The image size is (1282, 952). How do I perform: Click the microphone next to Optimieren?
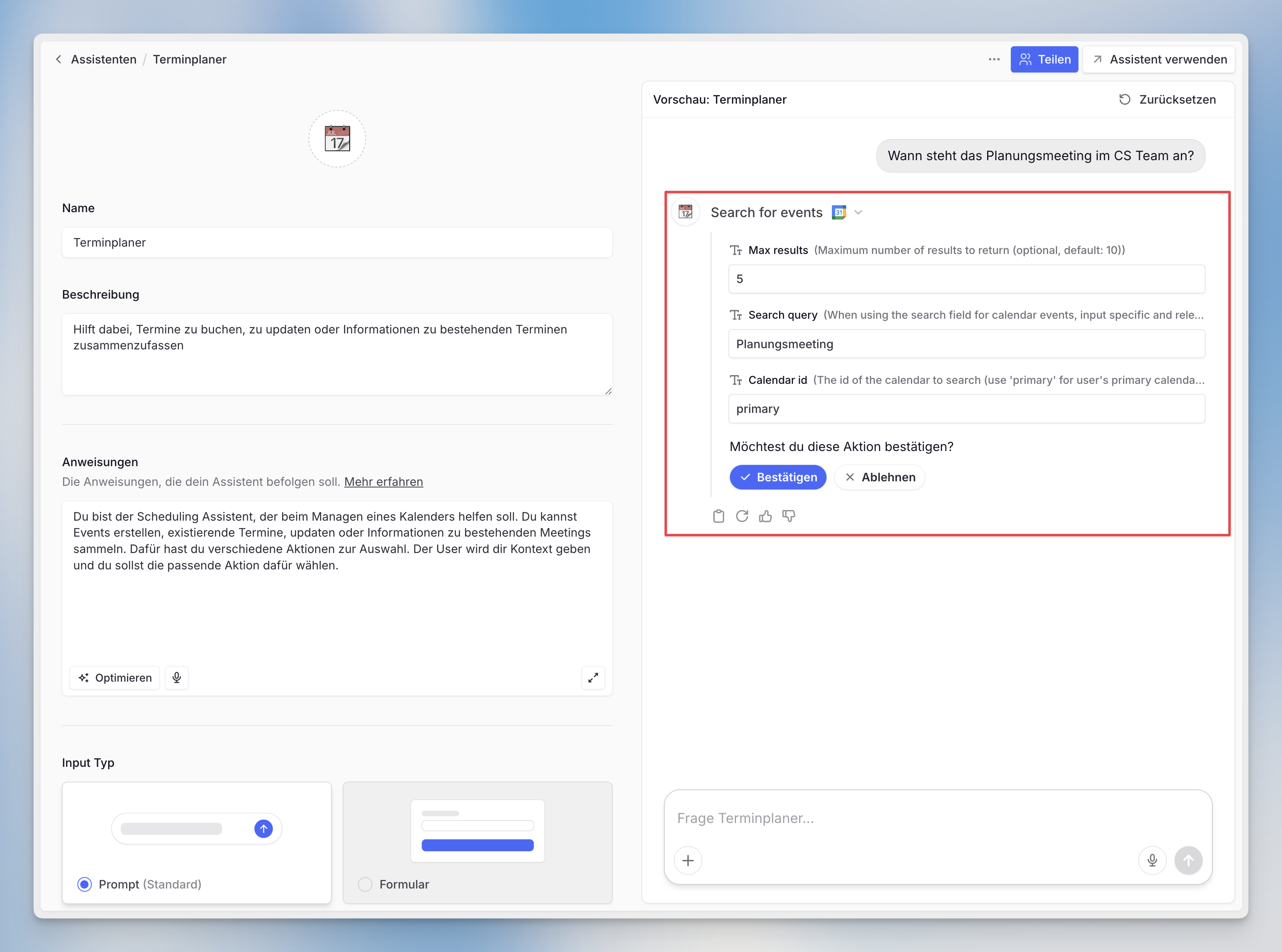click(177, 678)
